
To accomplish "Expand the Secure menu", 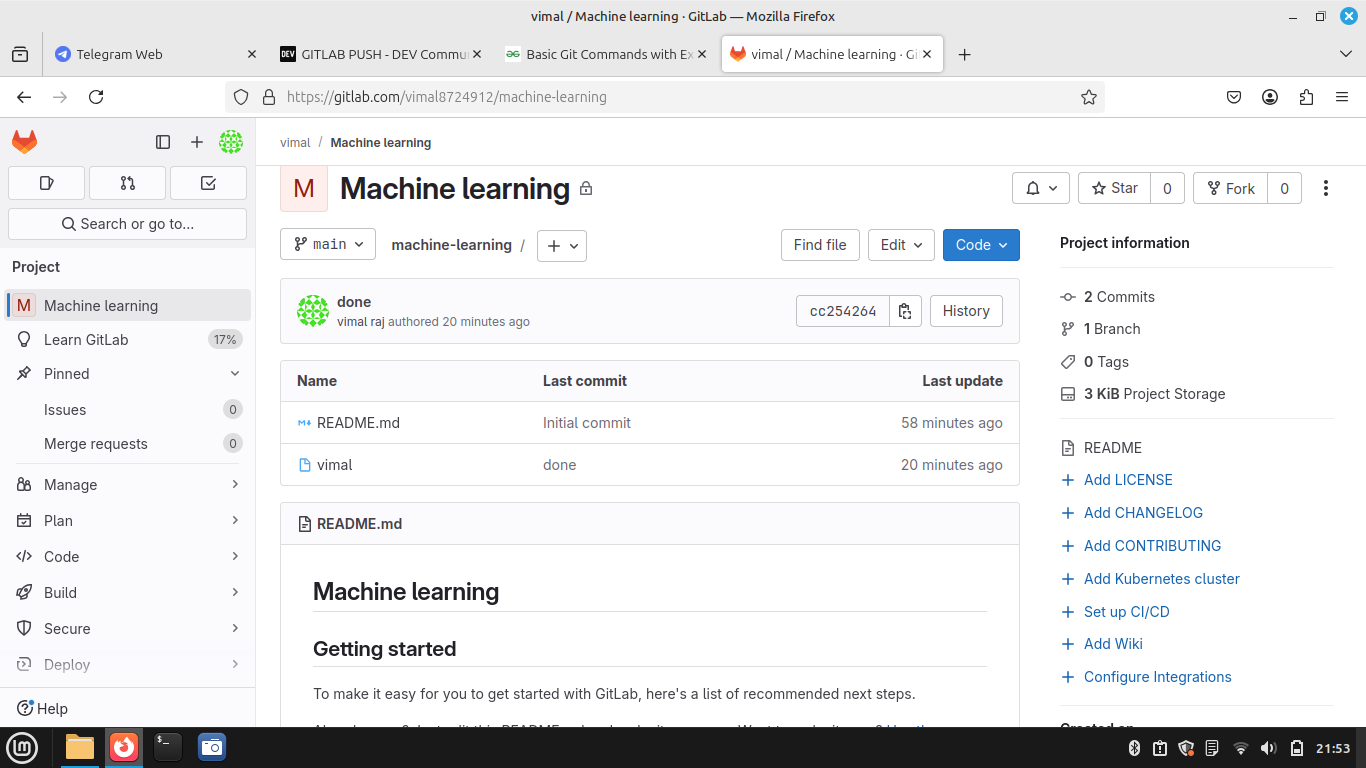I will point(127,629).
